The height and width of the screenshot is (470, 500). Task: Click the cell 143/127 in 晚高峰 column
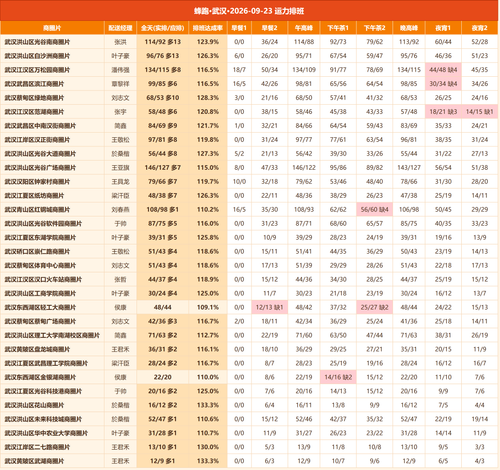click(x=409, y=168)
